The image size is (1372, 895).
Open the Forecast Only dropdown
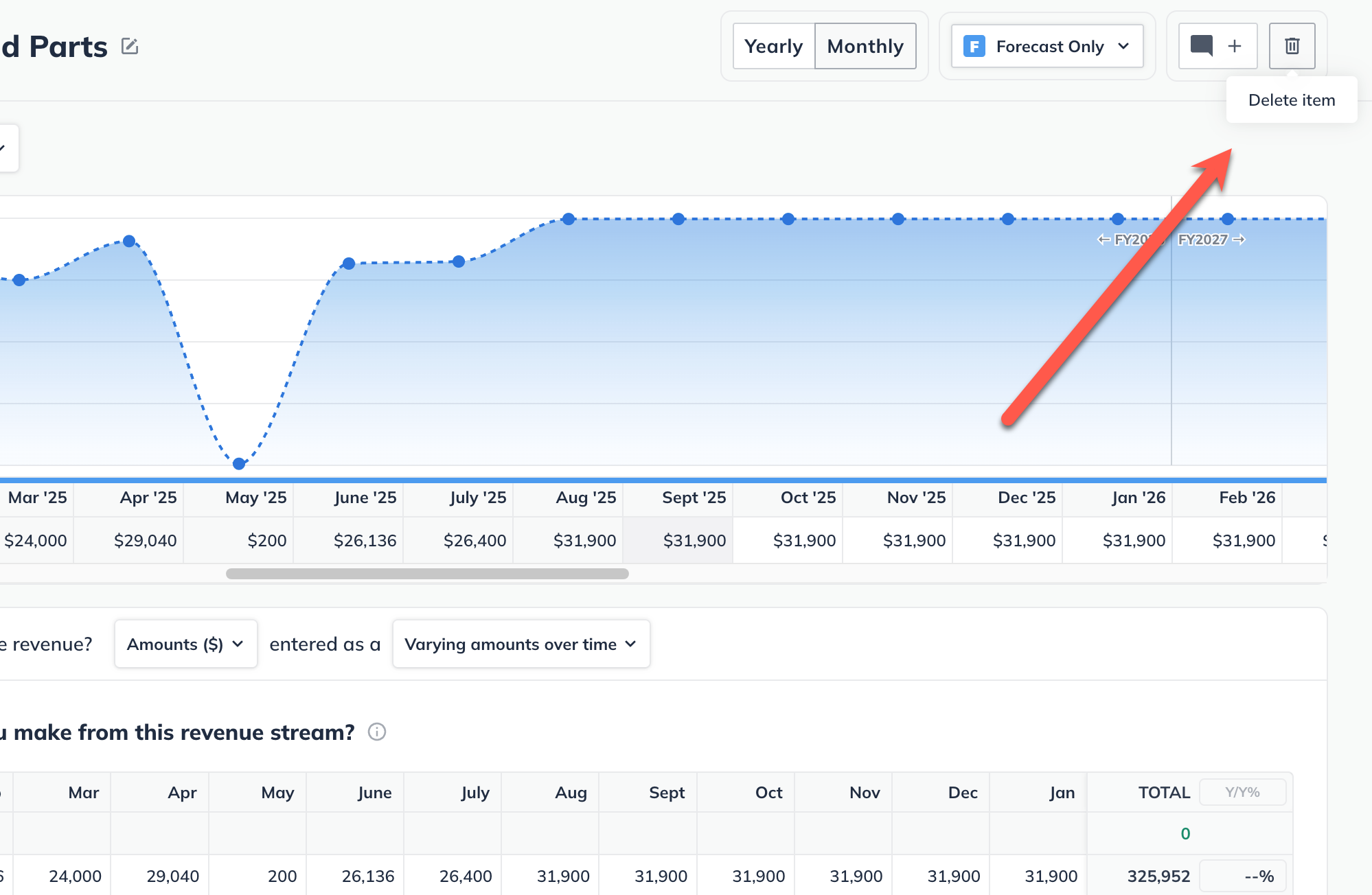[x=1047, y=46]
